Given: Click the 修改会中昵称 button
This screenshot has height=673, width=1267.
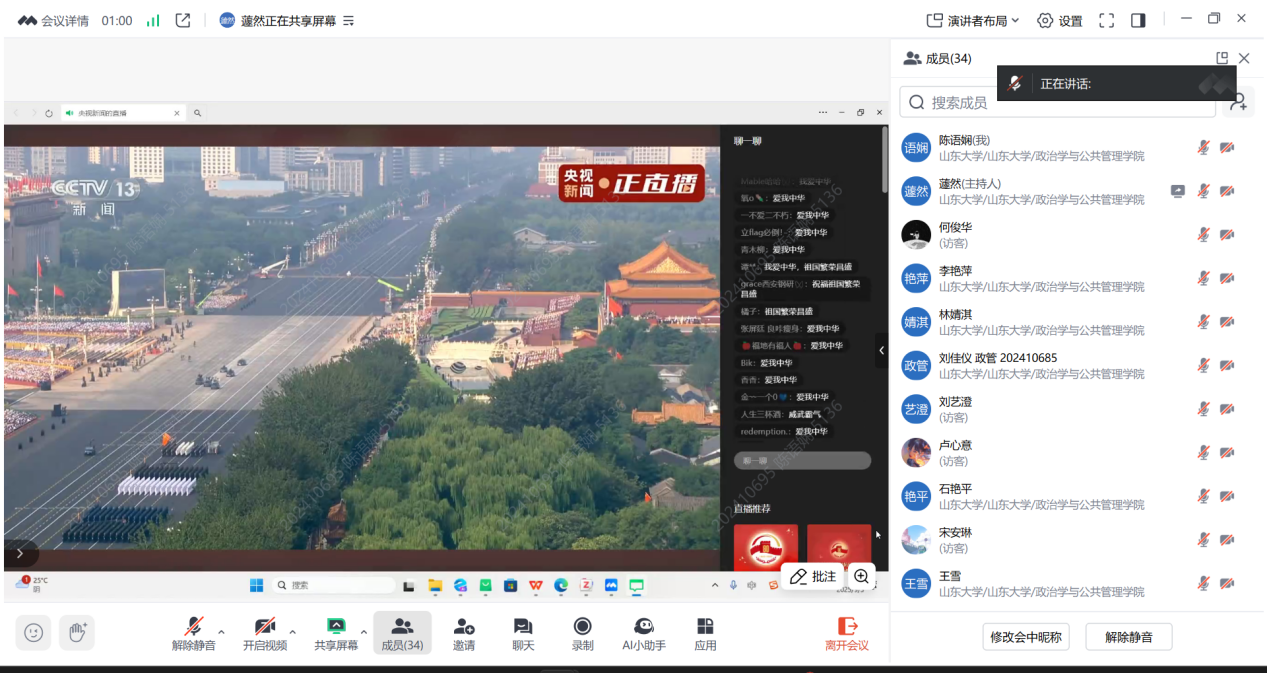Looking at the screenshot, I should (1026, 637).
